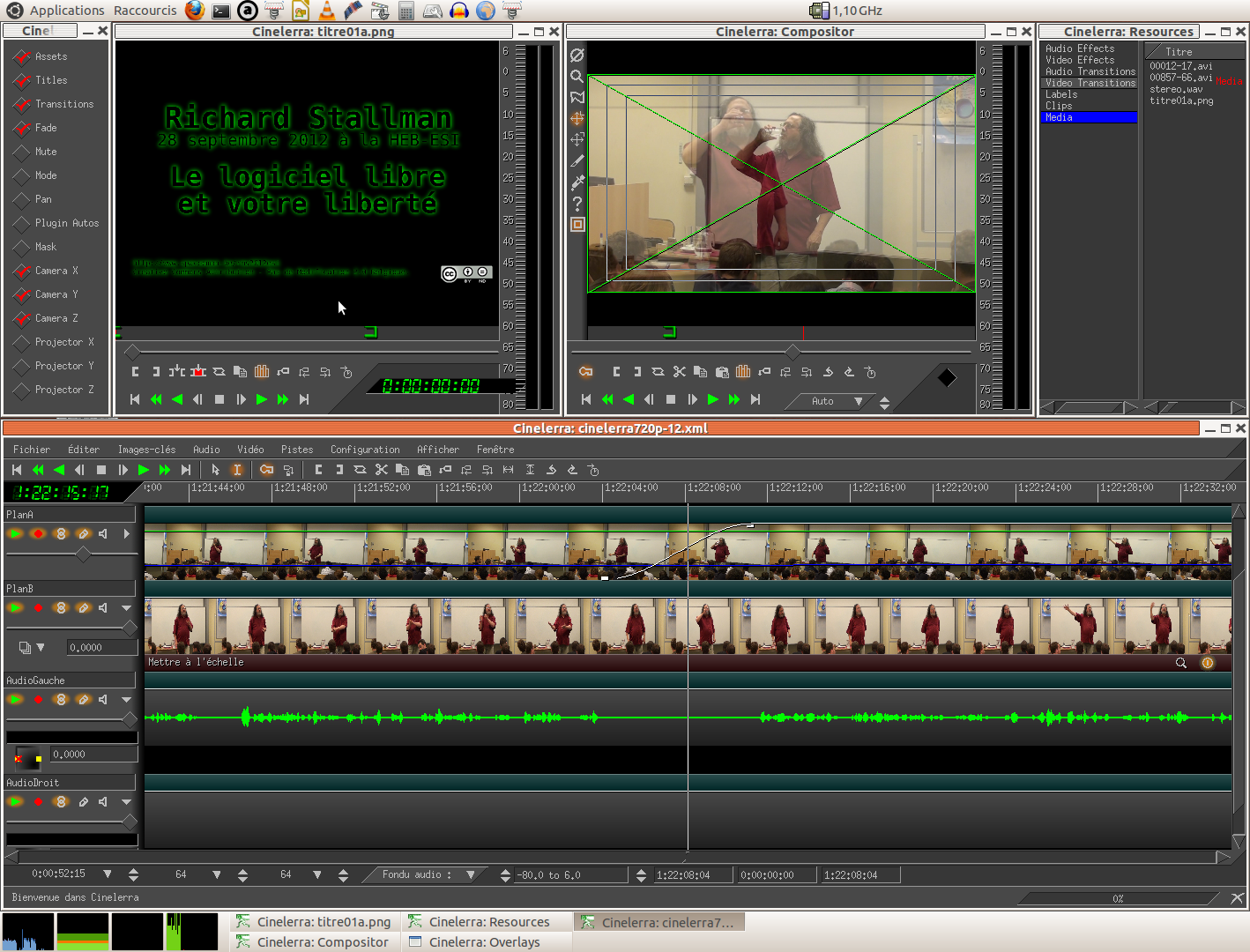Activate the I-beam cut and paste editing mode
1250x952 pixels.
coord(237,470)
